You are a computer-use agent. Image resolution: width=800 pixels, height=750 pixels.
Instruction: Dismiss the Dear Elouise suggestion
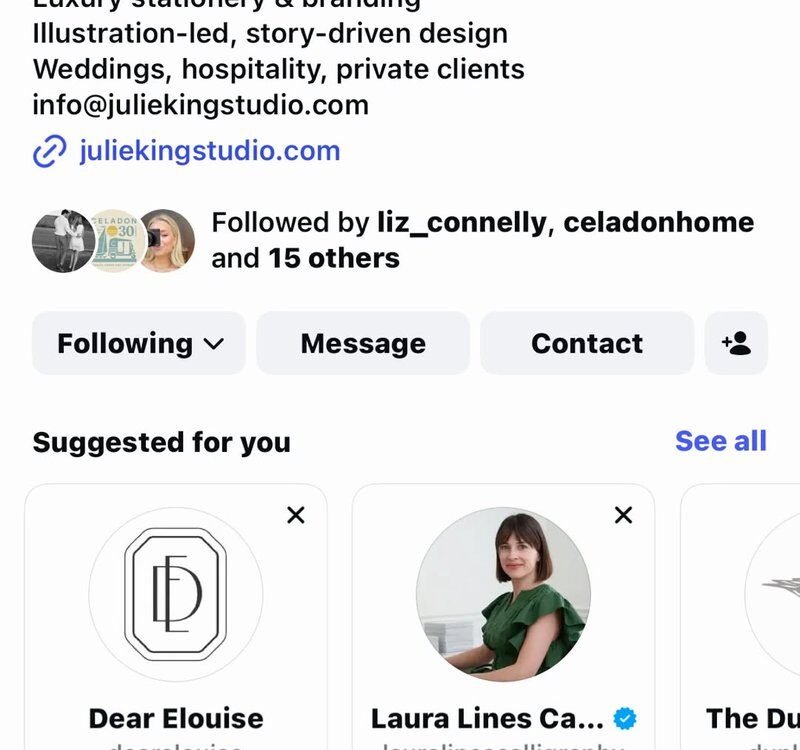[296, 515]
